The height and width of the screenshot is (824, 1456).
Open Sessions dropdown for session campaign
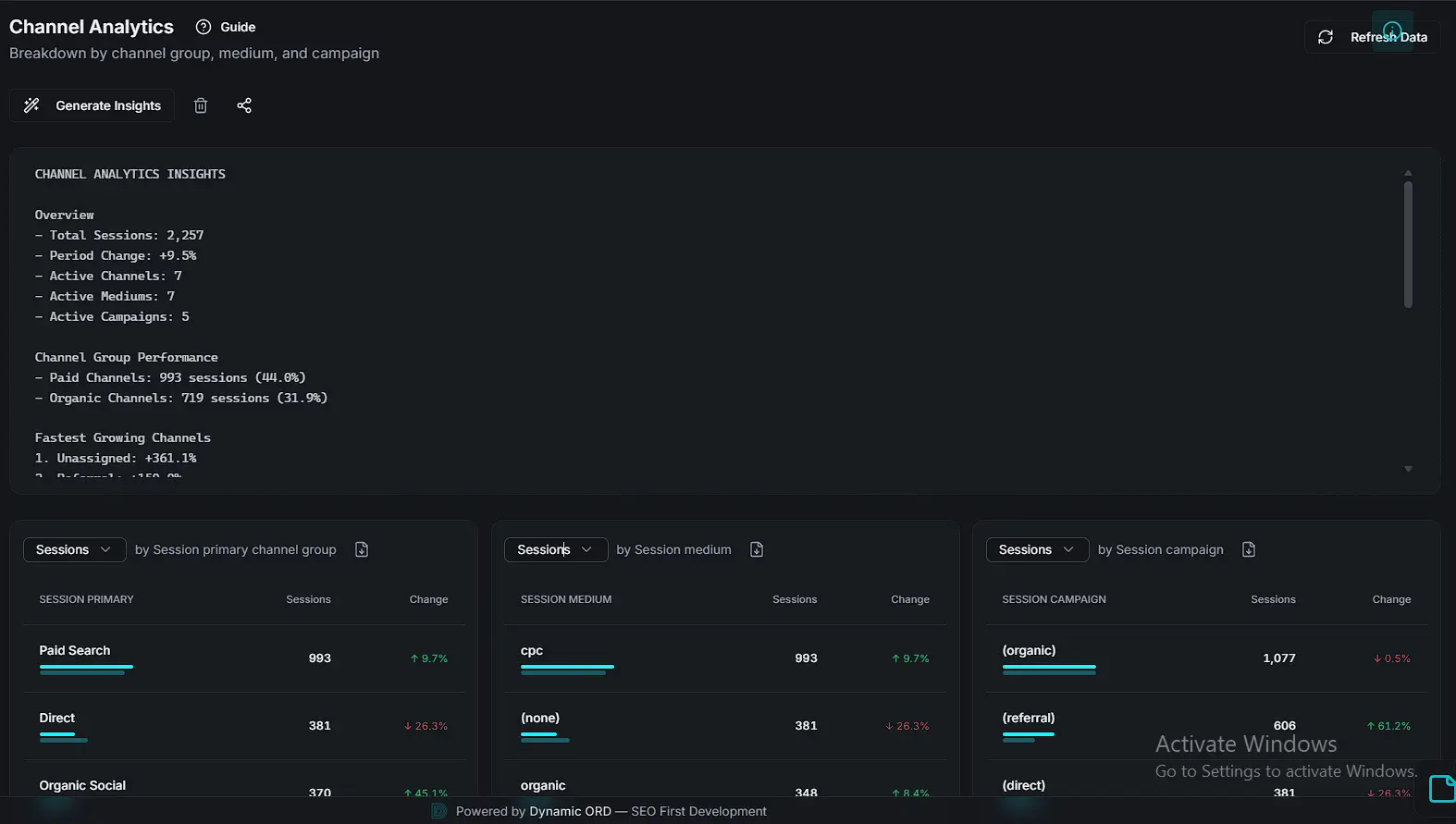[x=1037, y=549]
